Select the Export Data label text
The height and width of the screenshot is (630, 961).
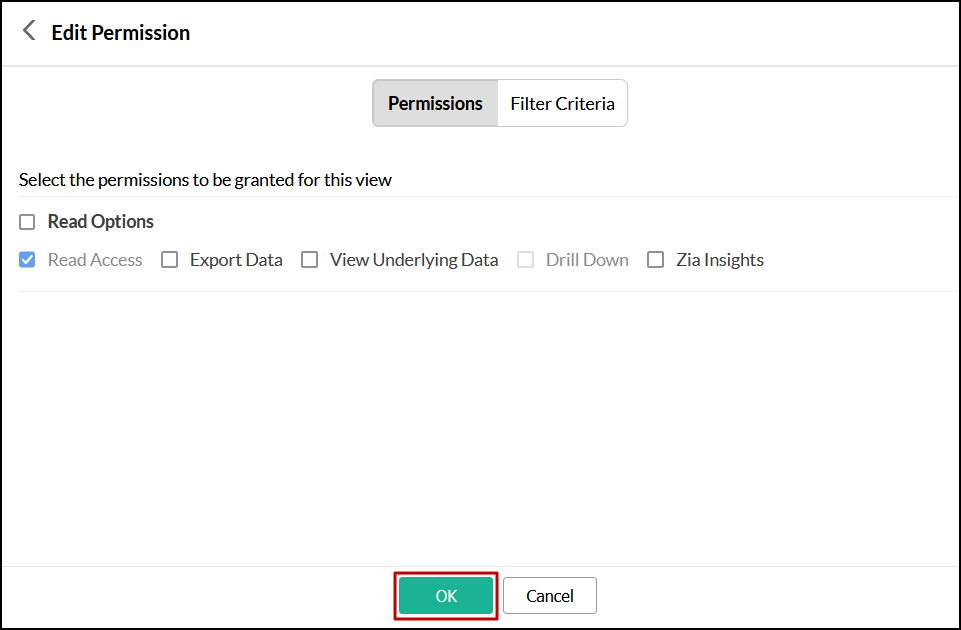[236, 260]
